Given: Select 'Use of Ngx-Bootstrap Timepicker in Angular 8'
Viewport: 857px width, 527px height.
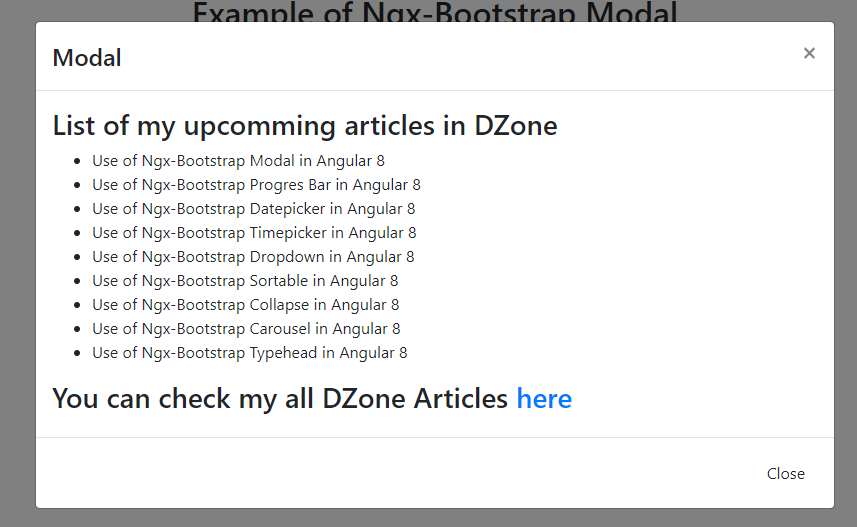Looking at the screenshot, I should tap(254, 233).
